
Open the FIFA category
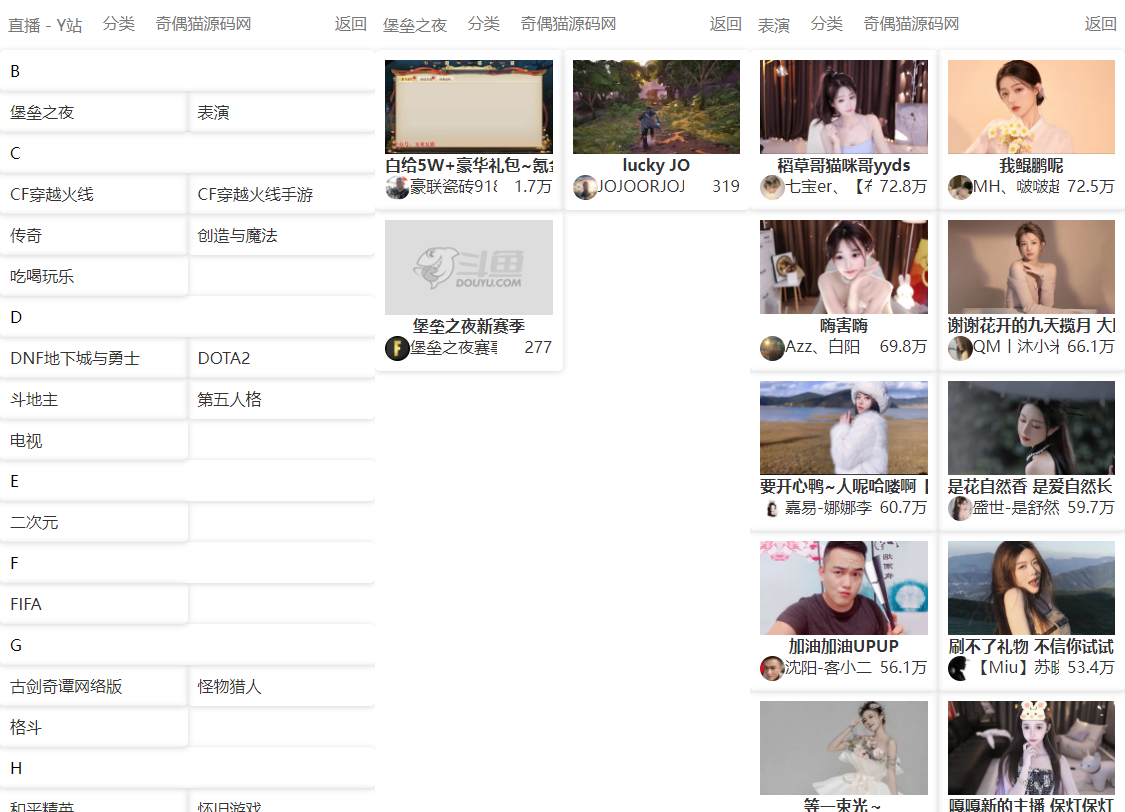94,604
